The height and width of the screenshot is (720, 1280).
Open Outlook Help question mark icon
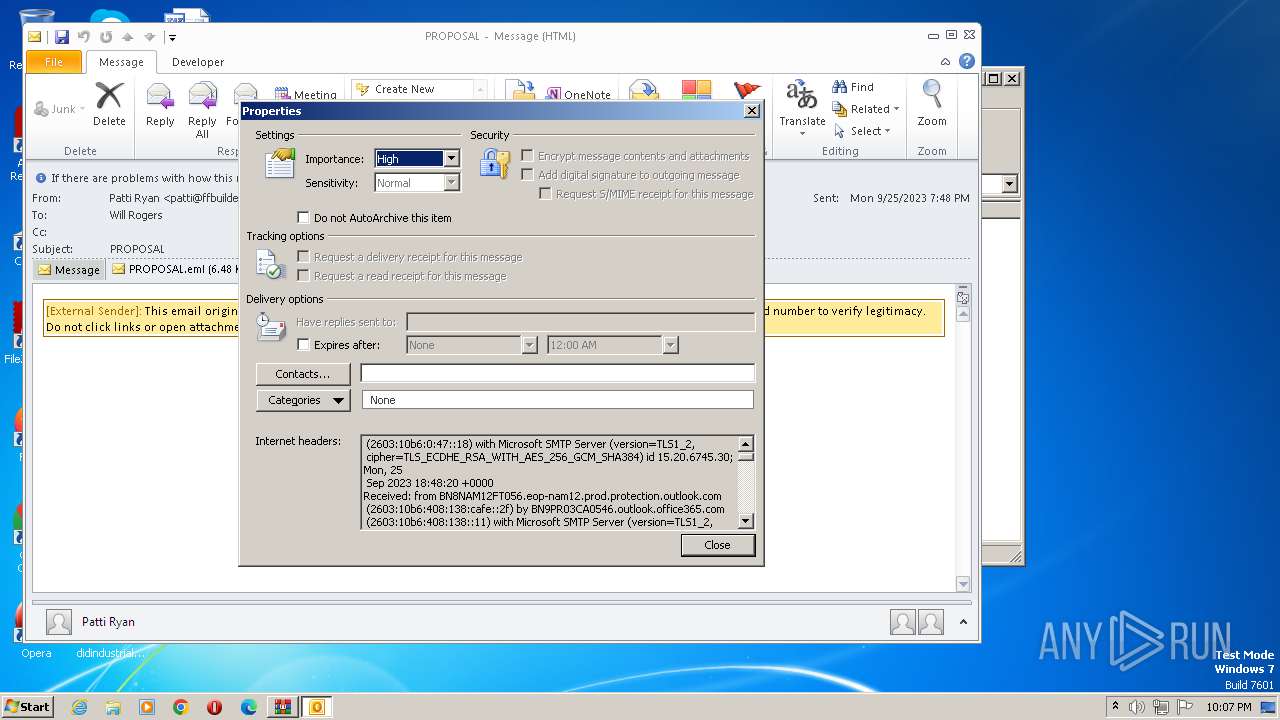click(967, 61)
